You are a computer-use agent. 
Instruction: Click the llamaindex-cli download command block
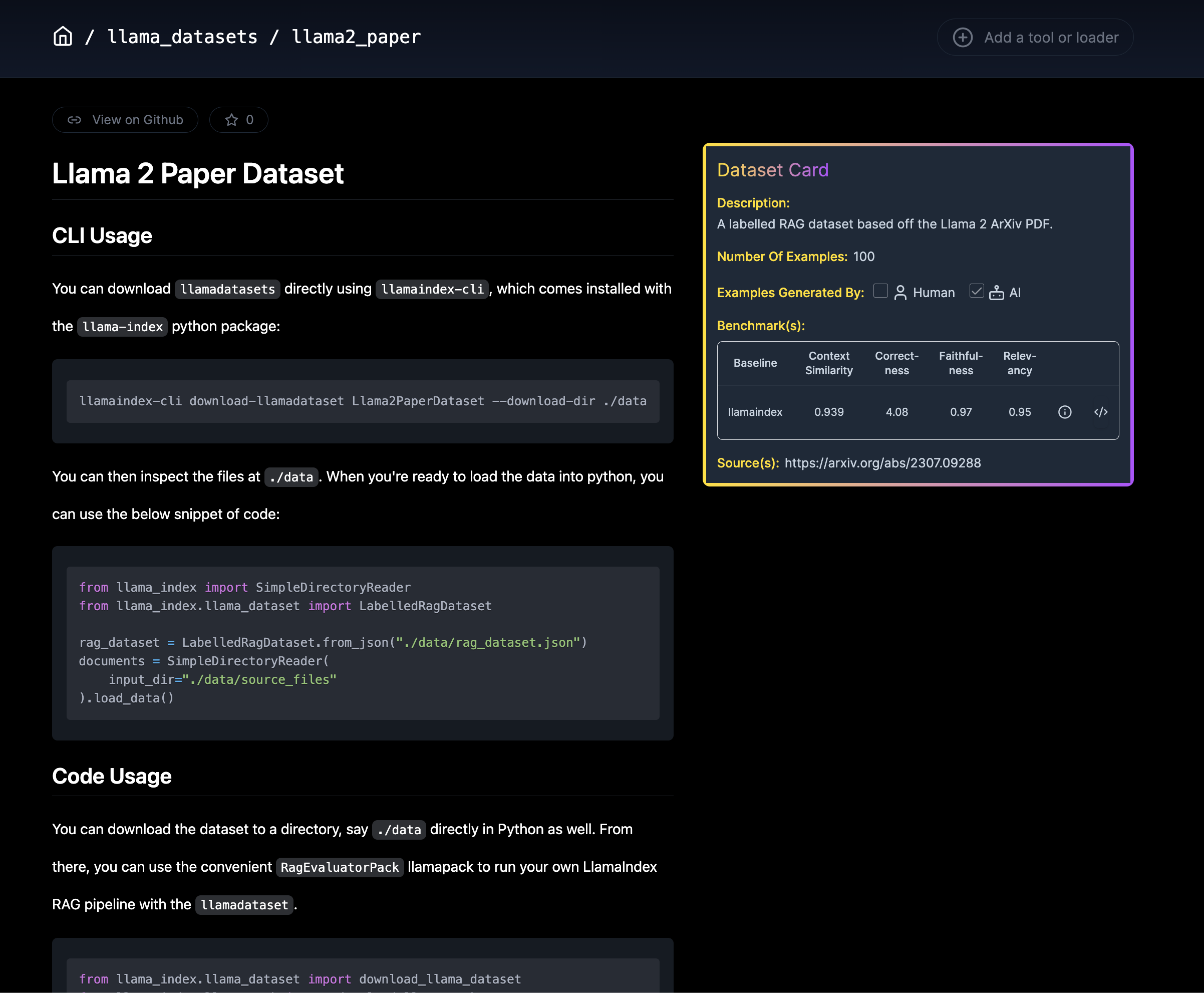click(x=363, y=401)
